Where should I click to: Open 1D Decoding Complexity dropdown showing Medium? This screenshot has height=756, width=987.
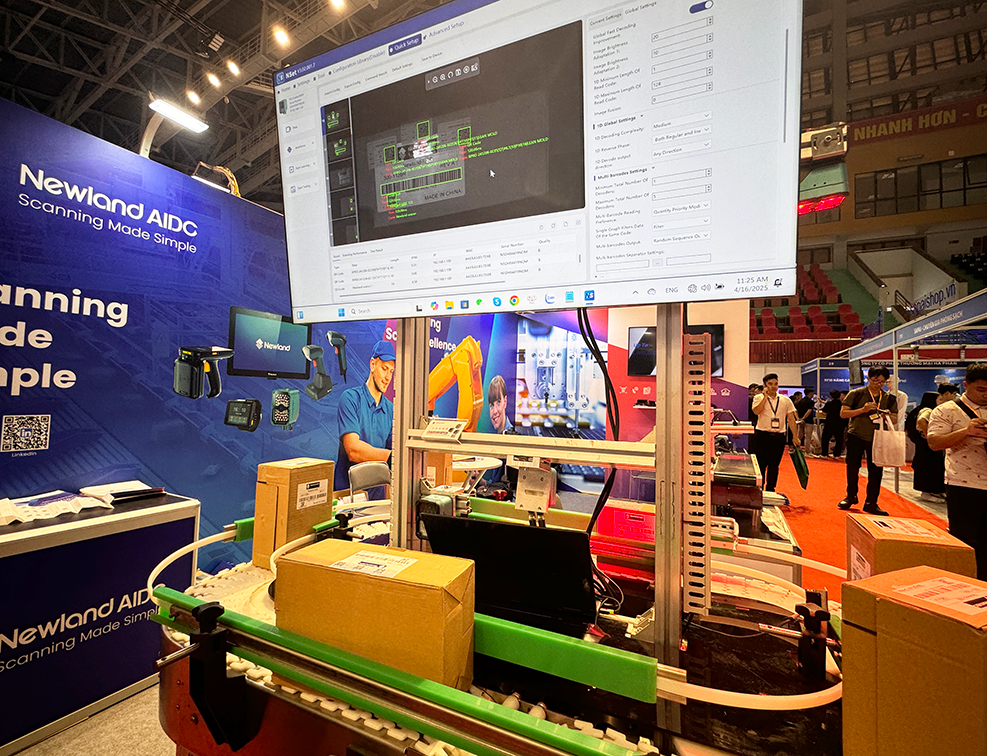coord(681,121)
